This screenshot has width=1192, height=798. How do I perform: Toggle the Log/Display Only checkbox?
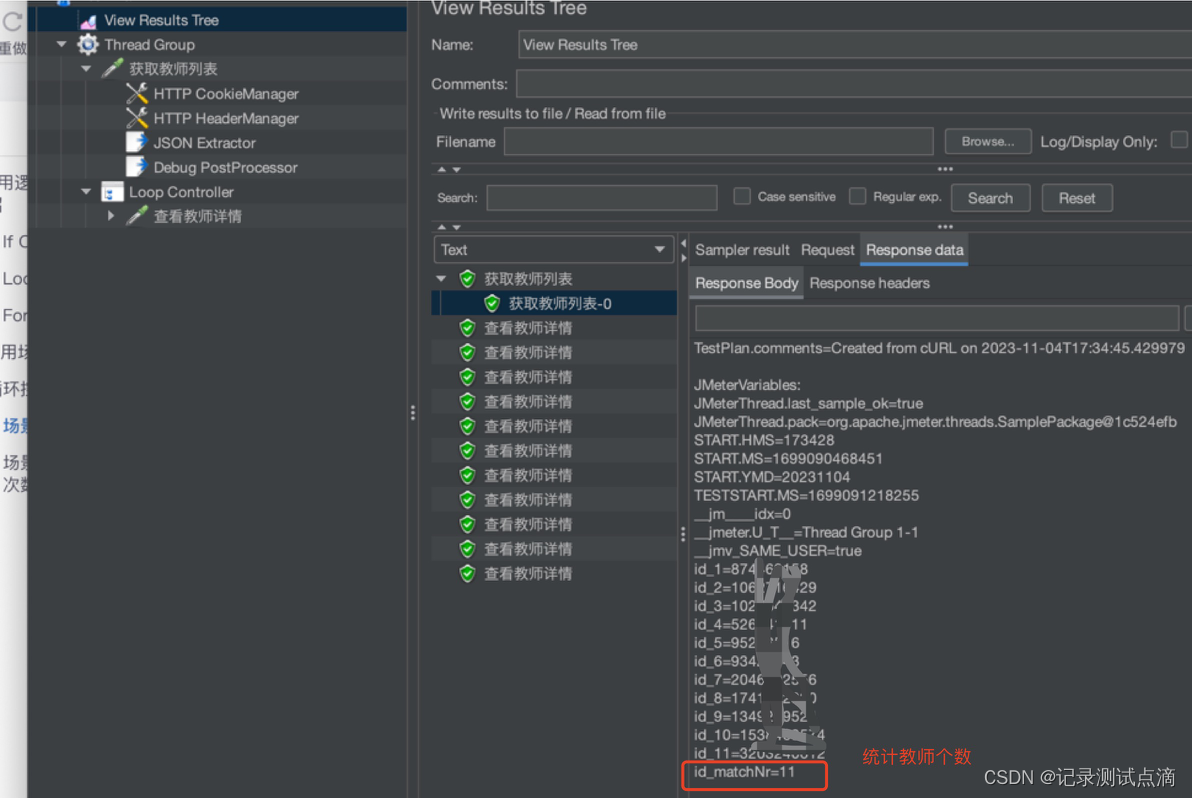tap(1179, 141)
